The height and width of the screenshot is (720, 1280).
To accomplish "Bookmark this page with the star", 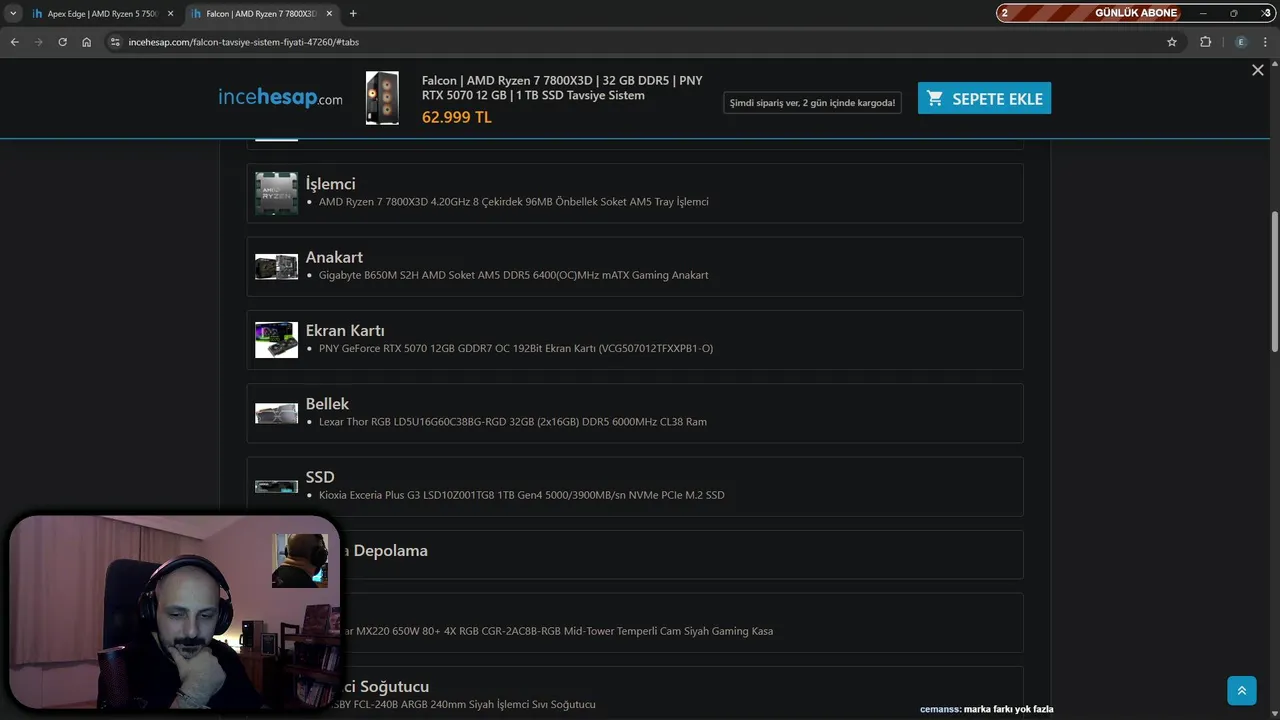I will click(1172, 42).
